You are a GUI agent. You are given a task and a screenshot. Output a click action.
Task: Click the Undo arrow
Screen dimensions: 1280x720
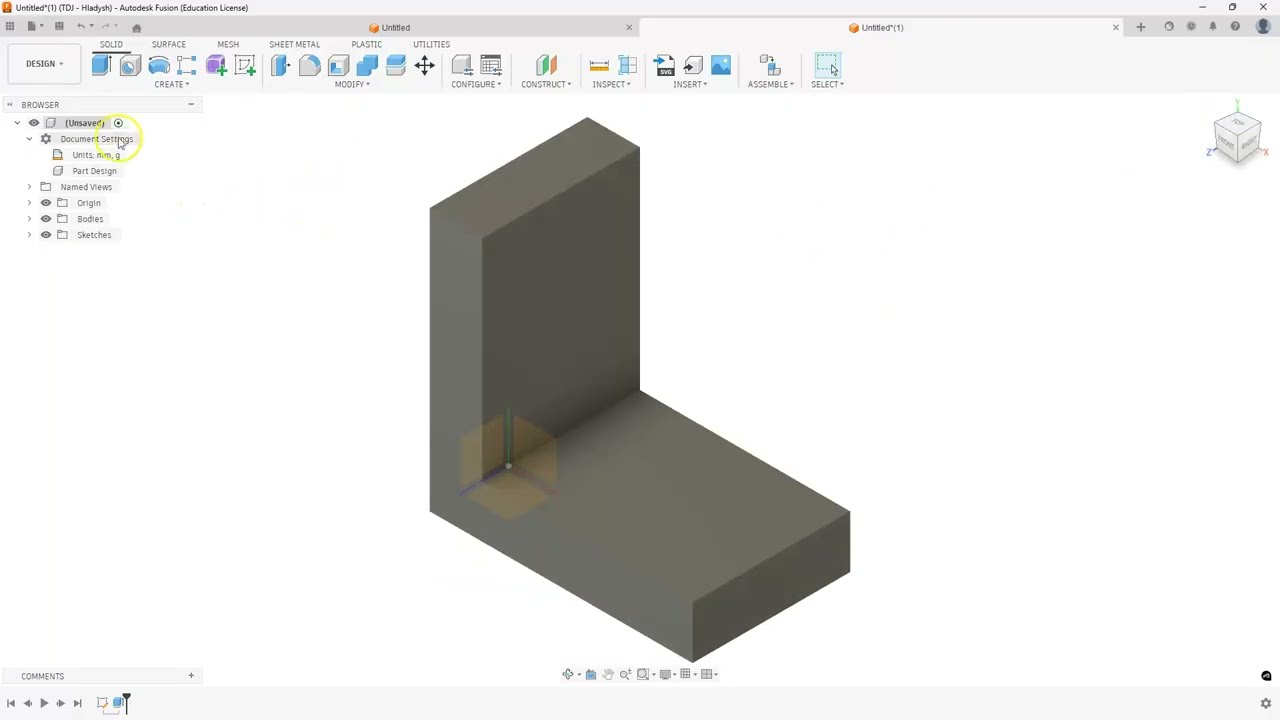82,27
